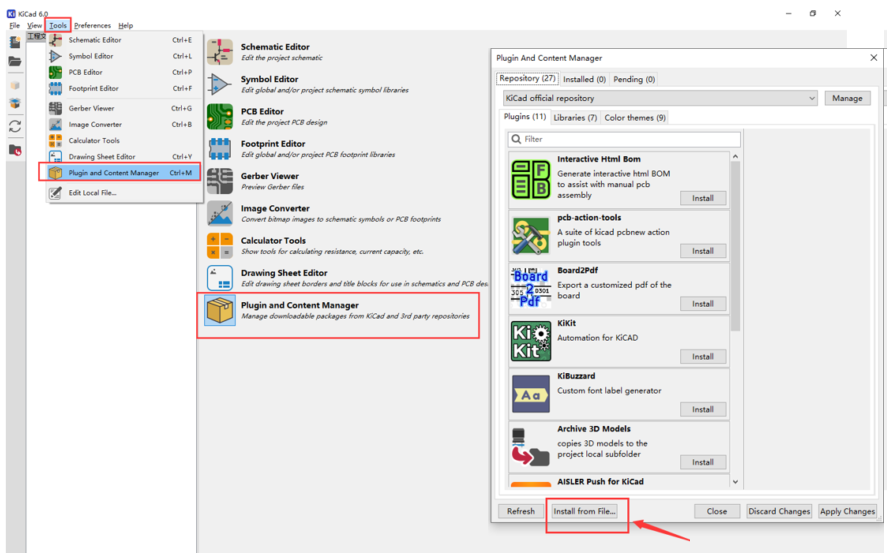
Task: Click Symbol Editor icon in Tools menu
Action: click(x=55, y=56)
